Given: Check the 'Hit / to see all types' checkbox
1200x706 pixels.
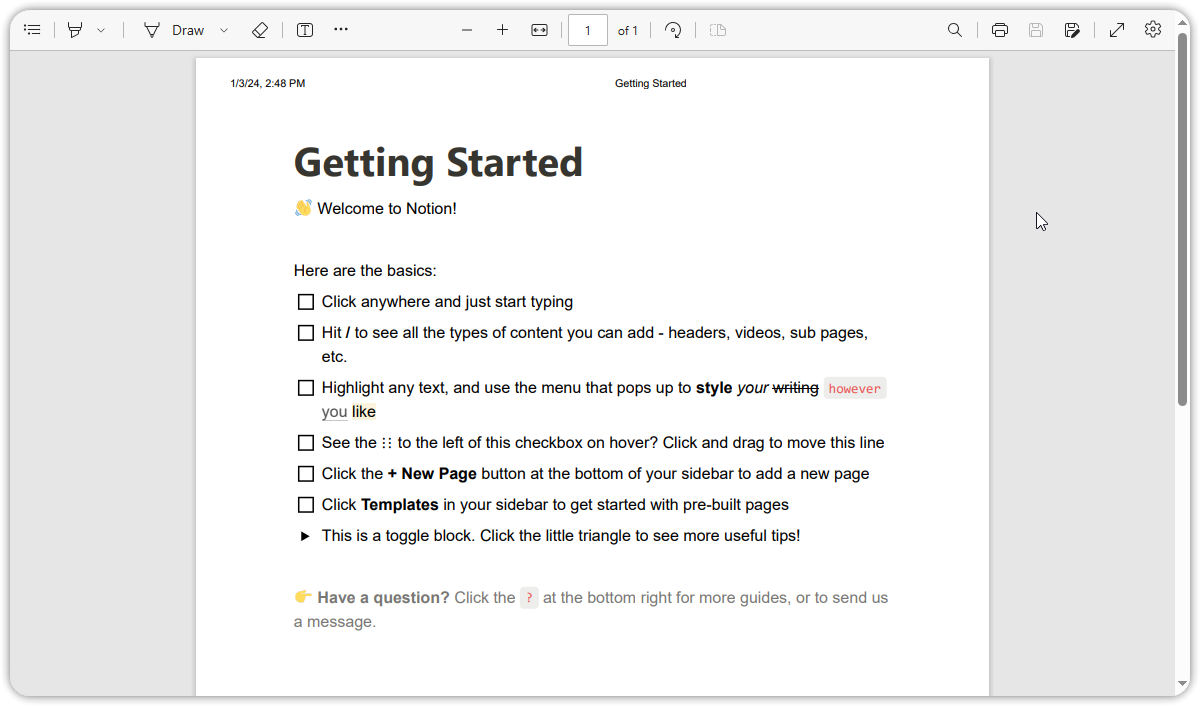Looking at the screenshot, I should (305, 332).
